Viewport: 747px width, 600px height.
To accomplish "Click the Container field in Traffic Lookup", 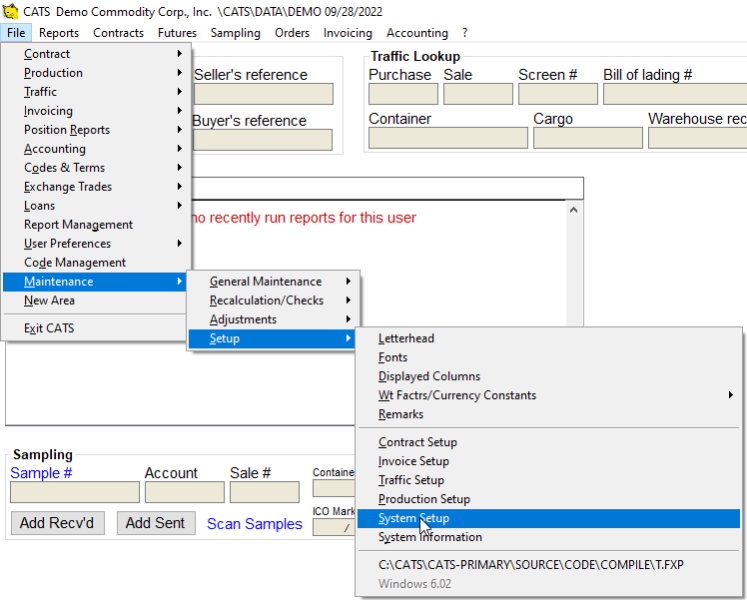I will 448,138.
